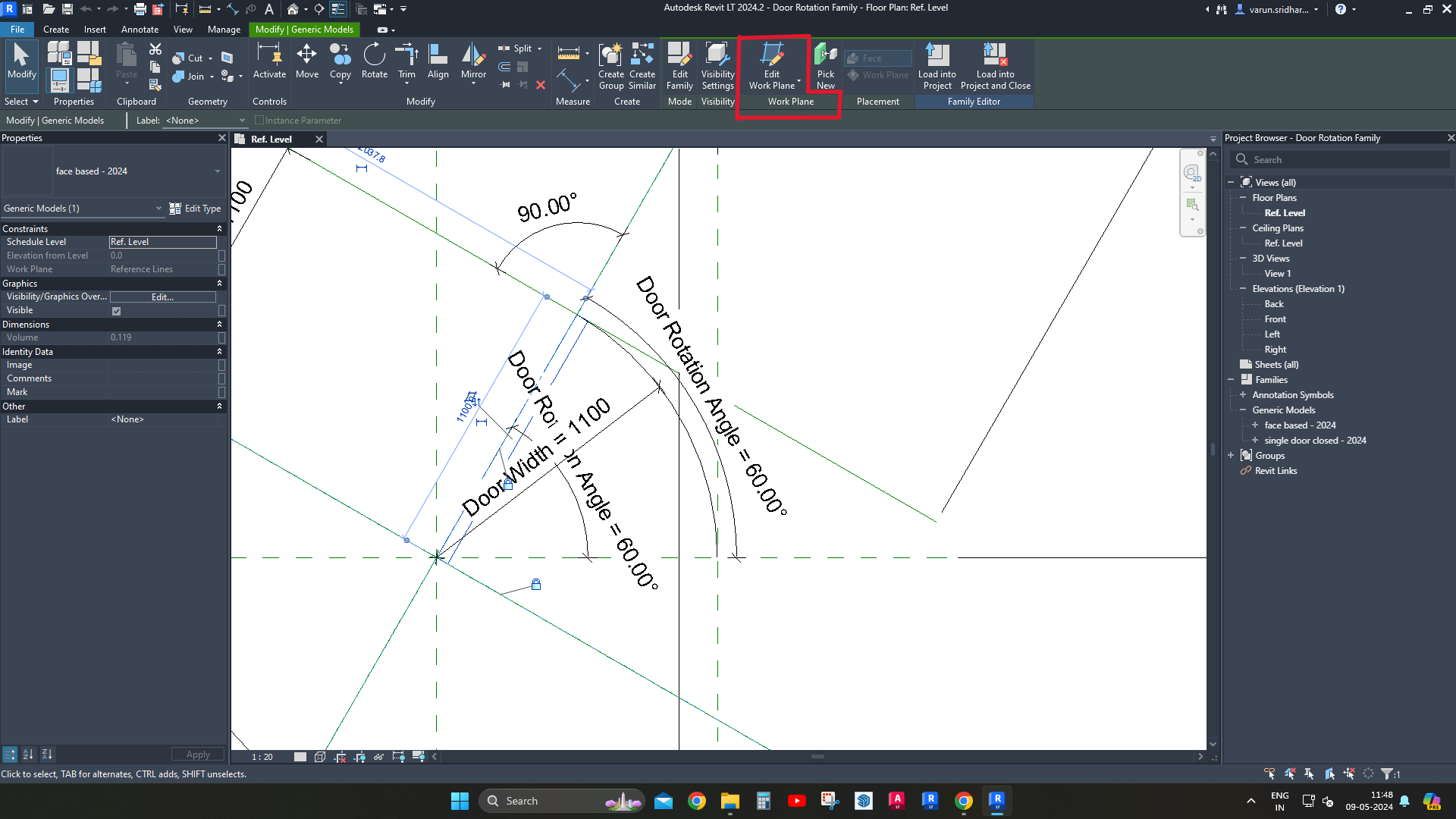Open Edit Type for Generic Models

click(195, 208)
